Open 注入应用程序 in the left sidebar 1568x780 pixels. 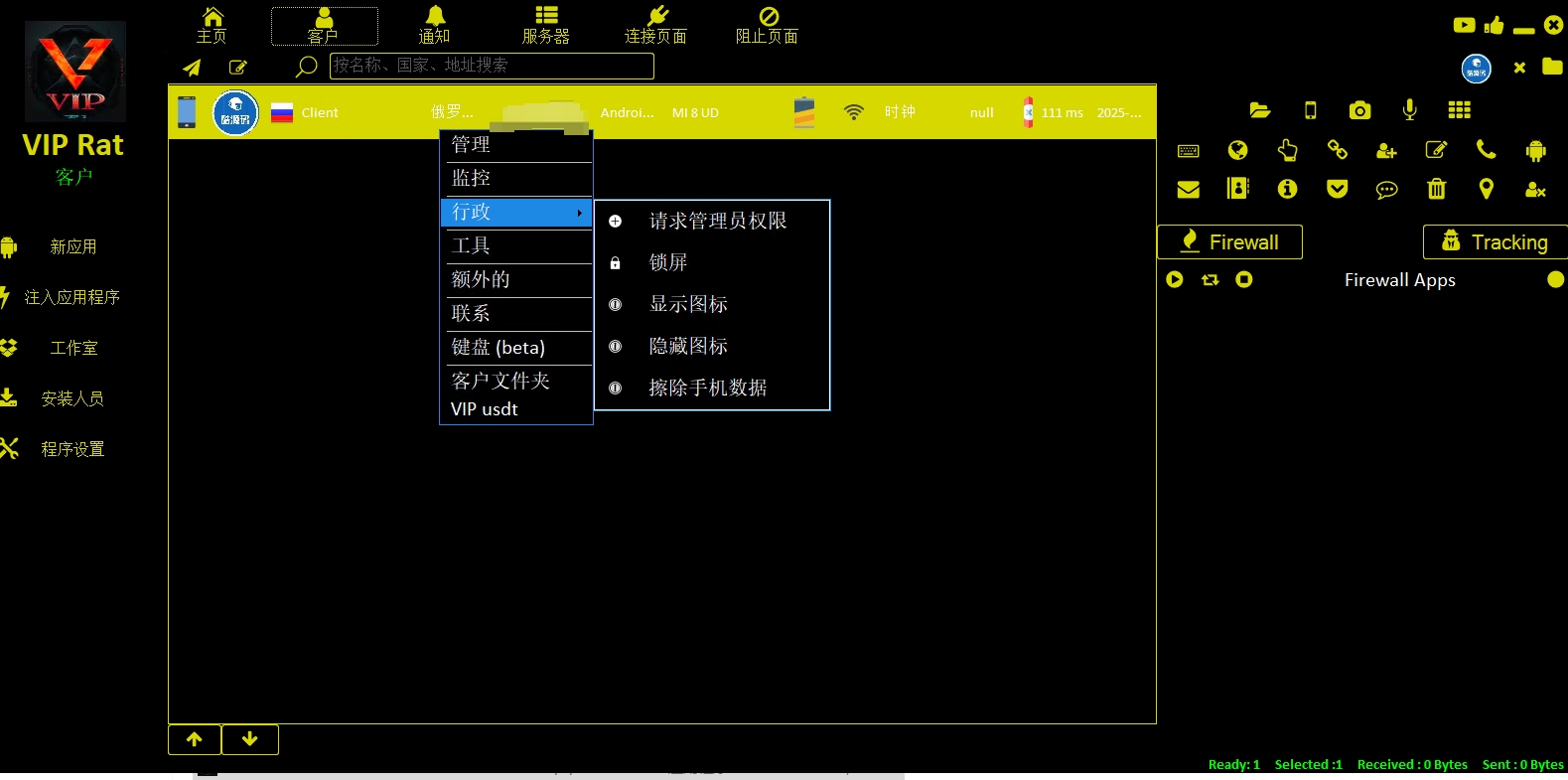click(x=71, y=298)
